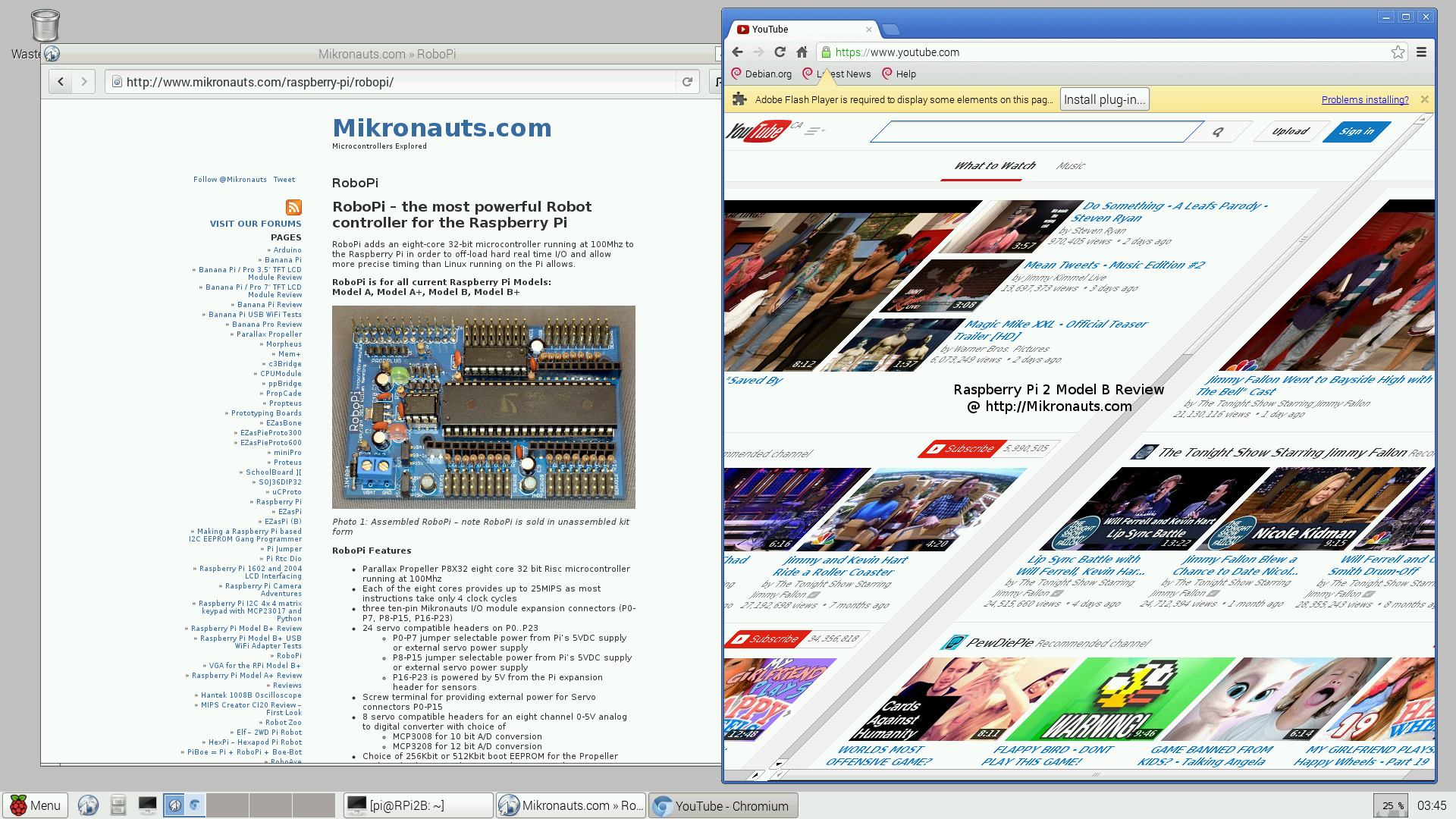This screenshot has width=1456, height=819.
Task: Open Parallax Propeller sidebar link
Action: point(268,334)
